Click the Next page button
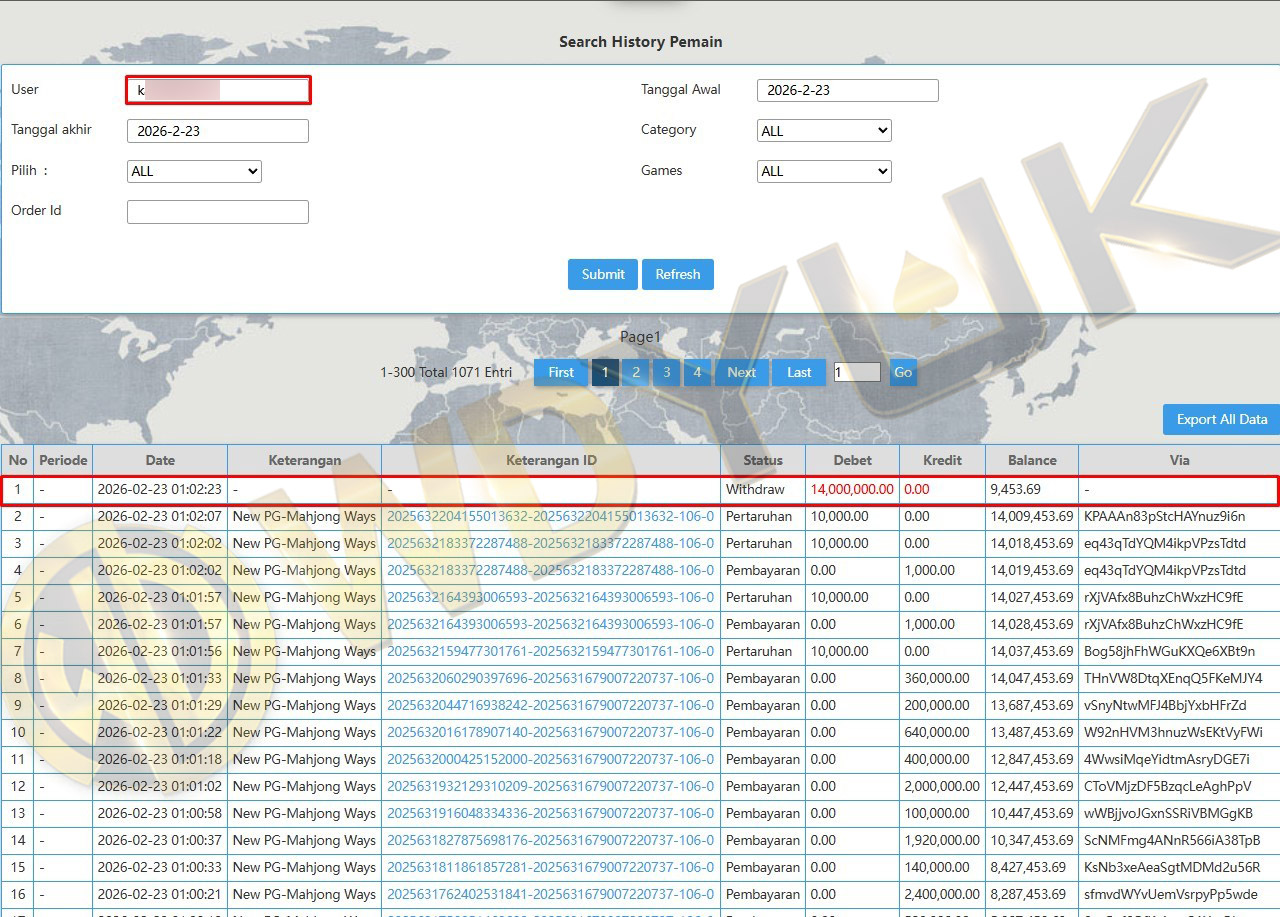 (x=741, y=372)
